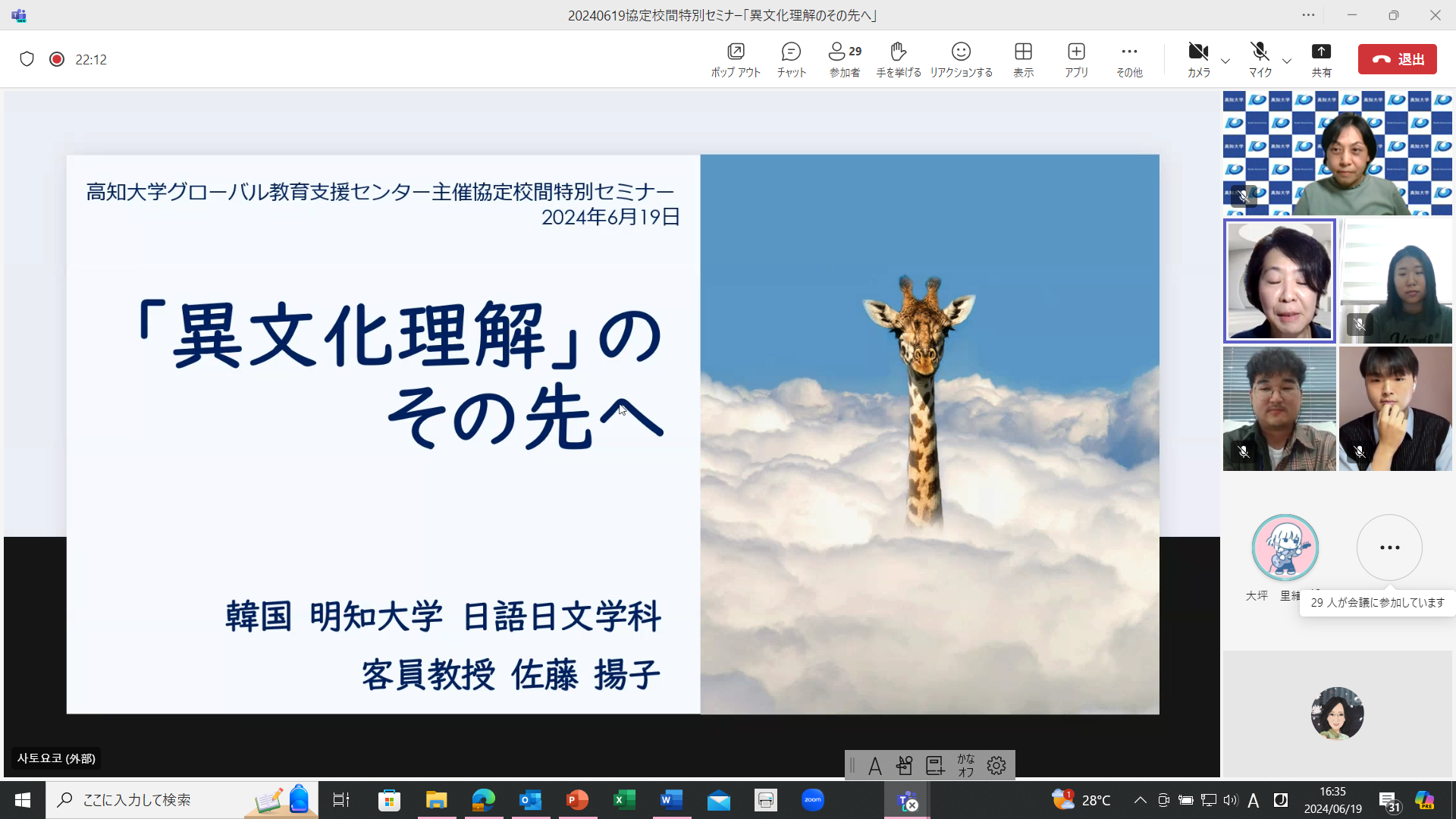
Task: Switch IME to kana off mode
Action: [965, 765]
